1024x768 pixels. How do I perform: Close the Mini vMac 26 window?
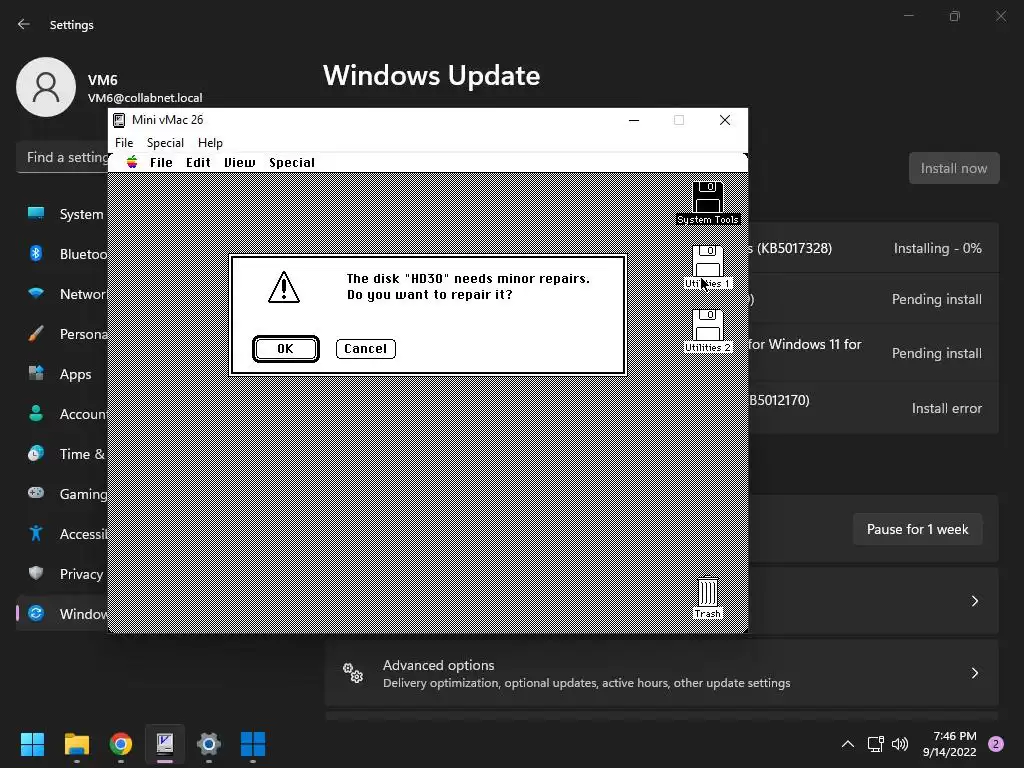pos(725,120)
